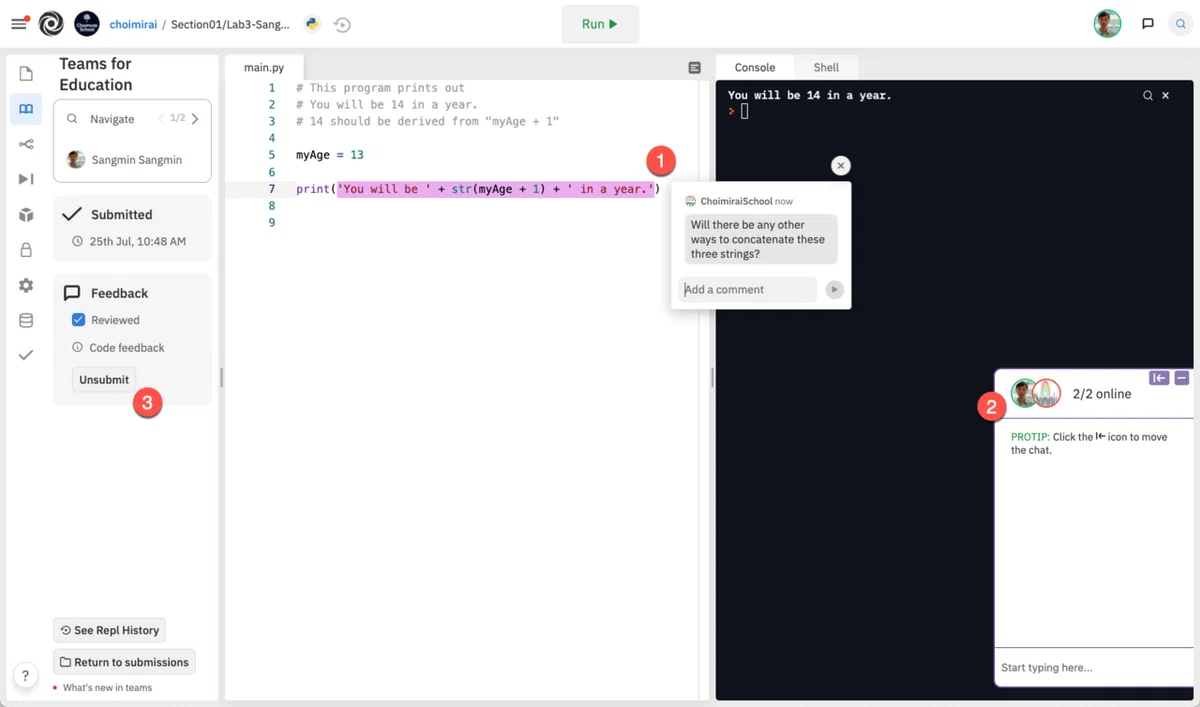Click the Submitted status label
1200x707 pixels.
[x=121, y=215]
